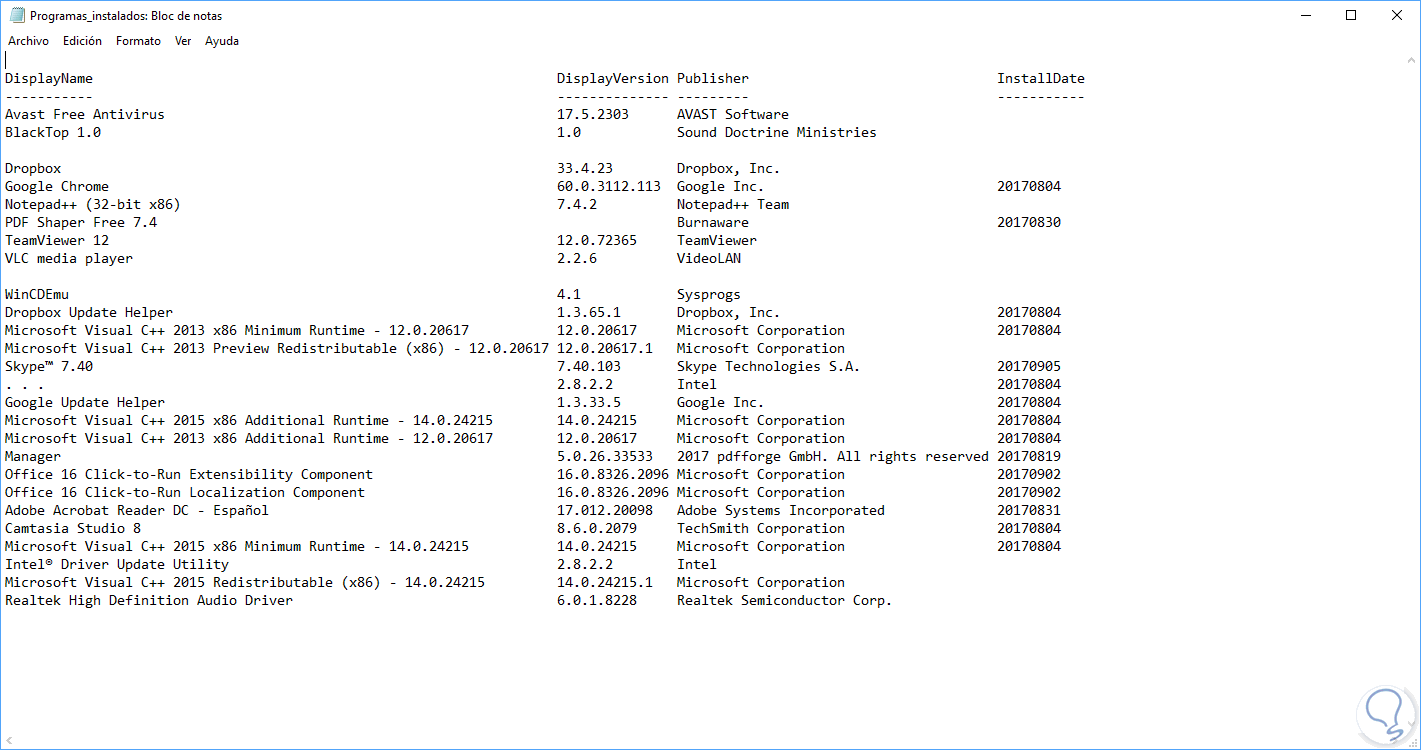Open the Ayuda menu
The image size is (1421, 750).
tap(222, 41)
